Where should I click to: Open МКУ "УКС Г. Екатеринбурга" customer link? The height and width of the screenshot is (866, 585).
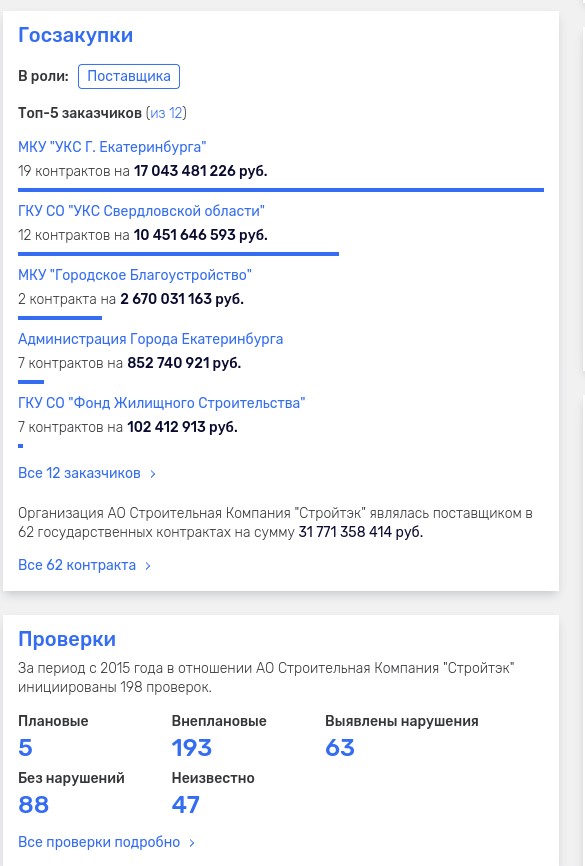(112, 147)
